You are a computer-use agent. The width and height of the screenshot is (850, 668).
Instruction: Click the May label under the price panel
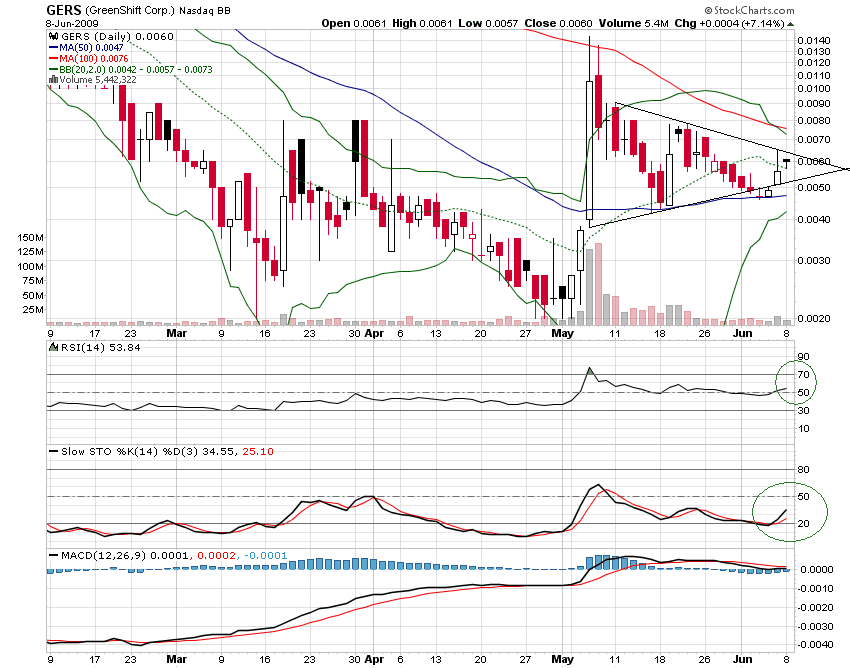tap(562, 333)
